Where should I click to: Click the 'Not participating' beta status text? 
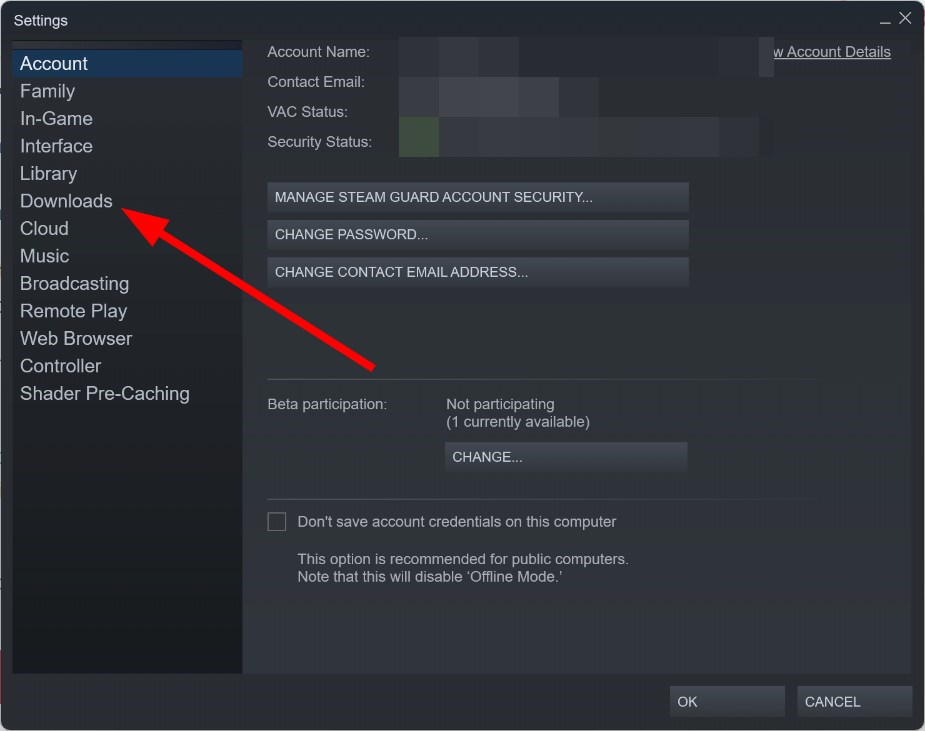pyautogui.click(x=500, y=404)
